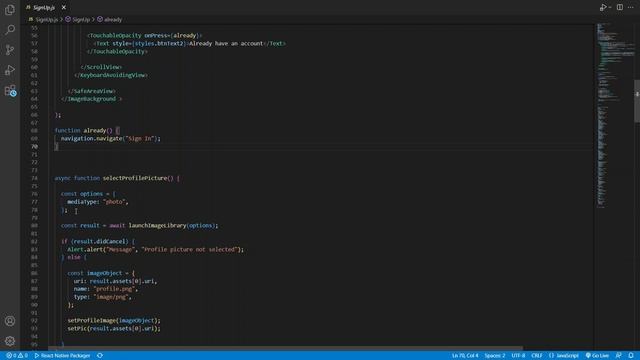Click 'const imageObject' declaration
The height and width of the screenshot is (360, 640).
[x=95, y=273]
